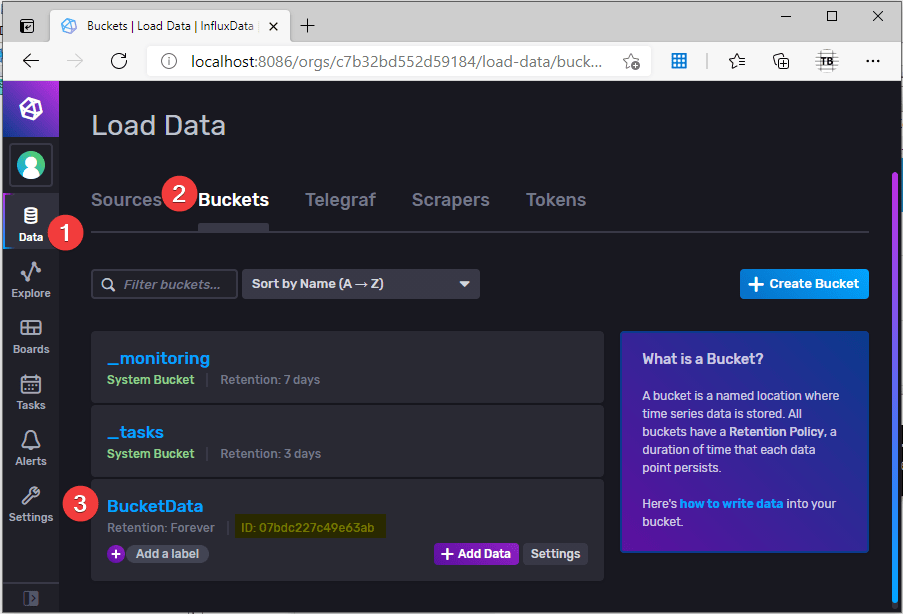Go to Boards in the sidebar

click(30, 335)
